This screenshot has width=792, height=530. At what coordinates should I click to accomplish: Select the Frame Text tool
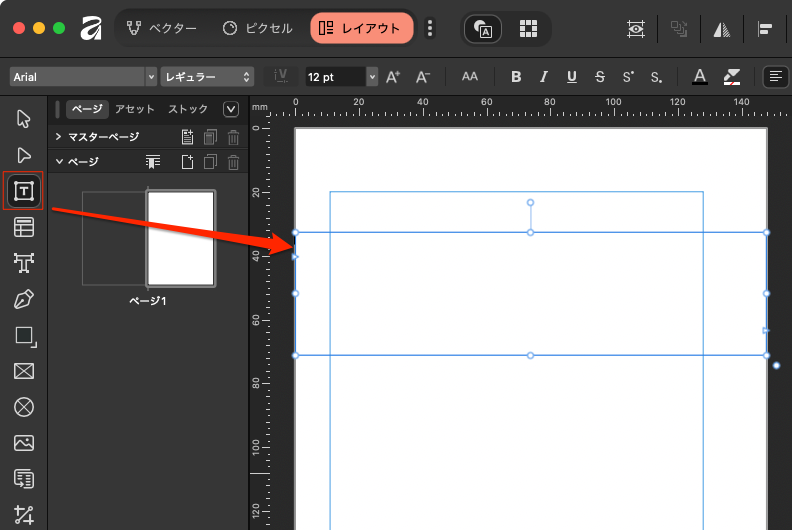pos(24,191)
